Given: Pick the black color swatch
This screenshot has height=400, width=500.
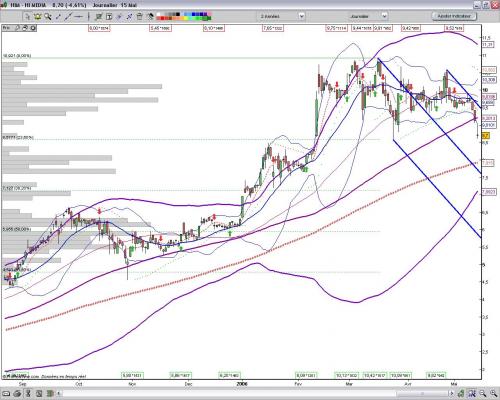Looking at the screenshot, I should pyautogui.click(x=178, y=15).
